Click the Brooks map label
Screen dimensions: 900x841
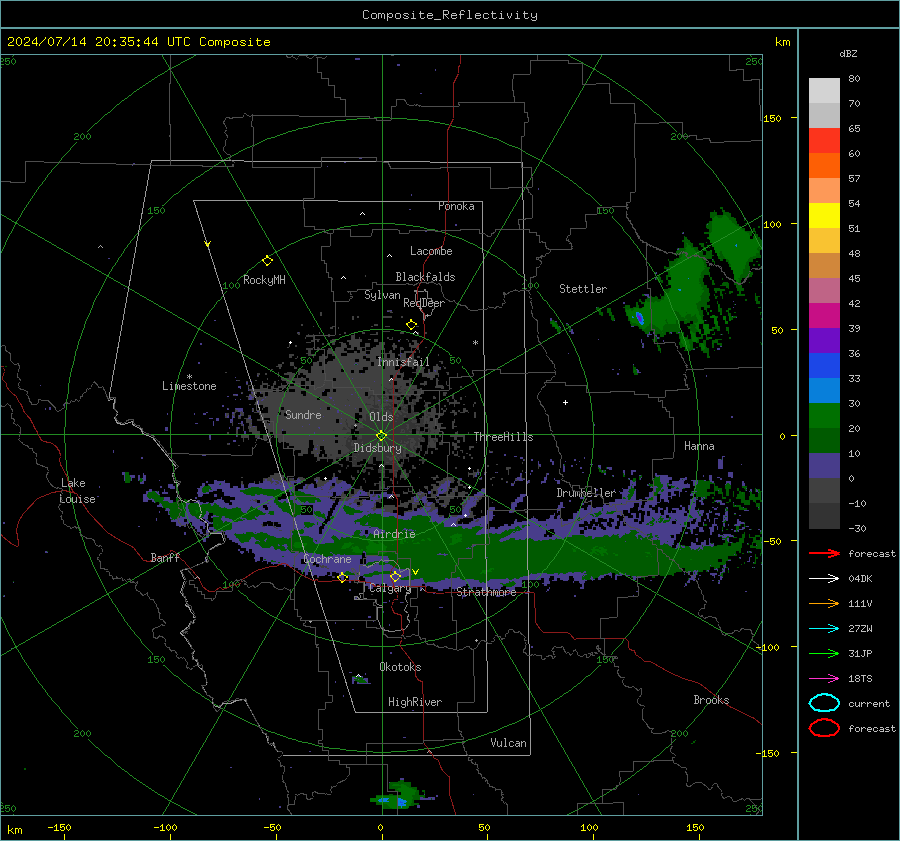(x=711, y=700)
